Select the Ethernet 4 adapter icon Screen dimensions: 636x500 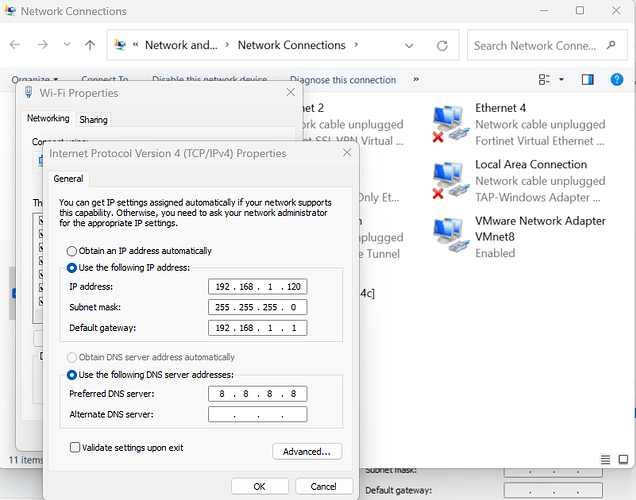coord(450,124)
